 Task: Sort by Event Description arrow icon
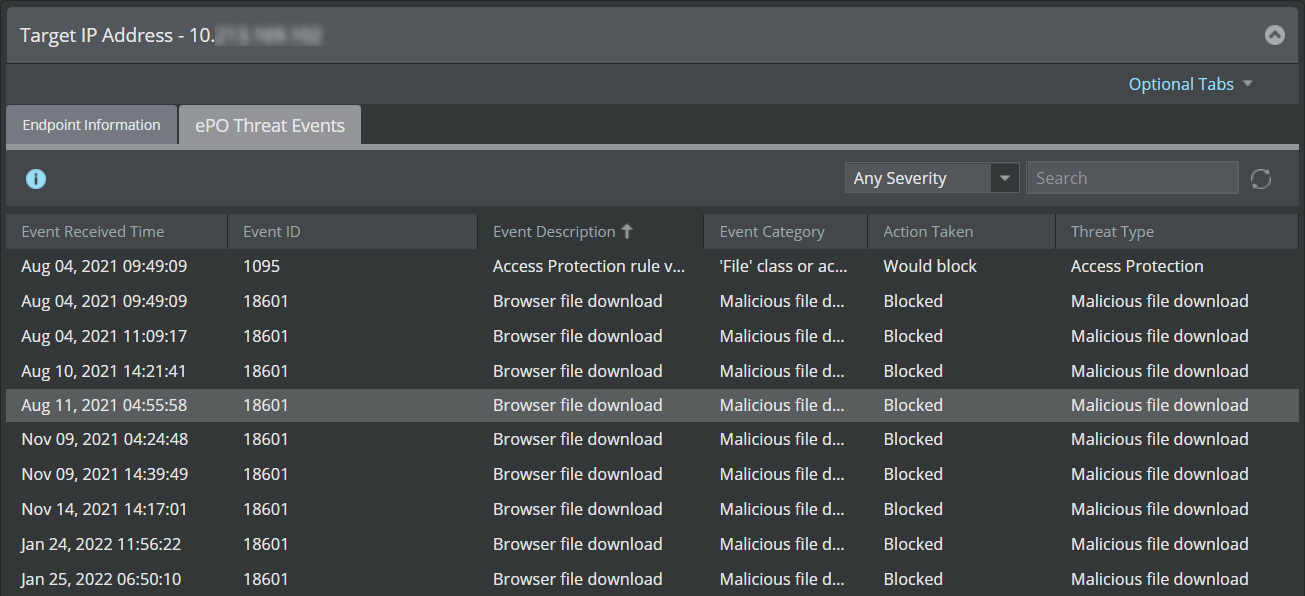click(x=627, y=231)
